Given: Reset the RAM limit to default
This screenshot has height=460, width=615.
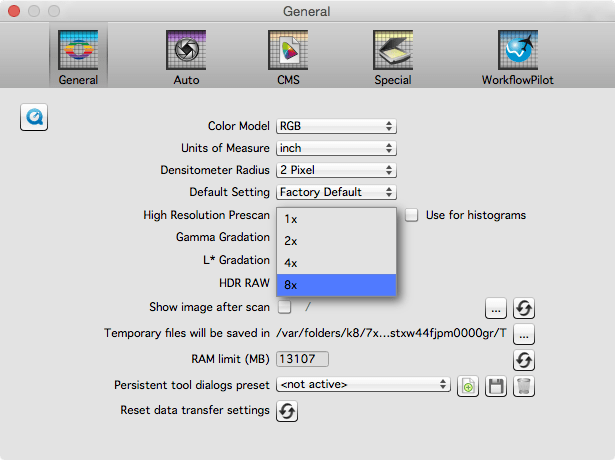Looking at the screenshot, I should pyautogui.click(x=524, y=359).
